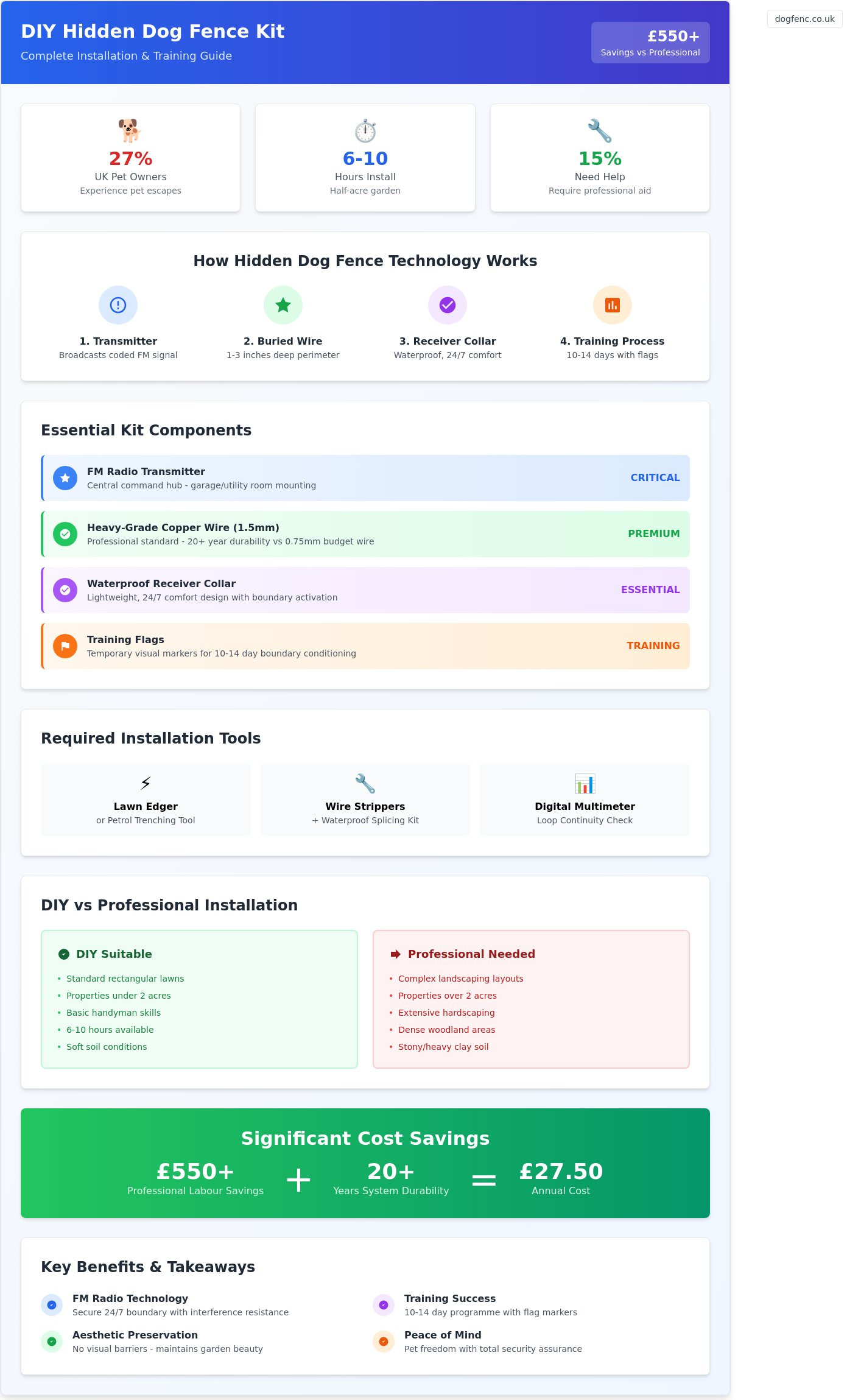The height and width of the screenshot is (1400, 847).
Task: Click the PREMIUM label on copper wire
Action: [x=653, y=534]
